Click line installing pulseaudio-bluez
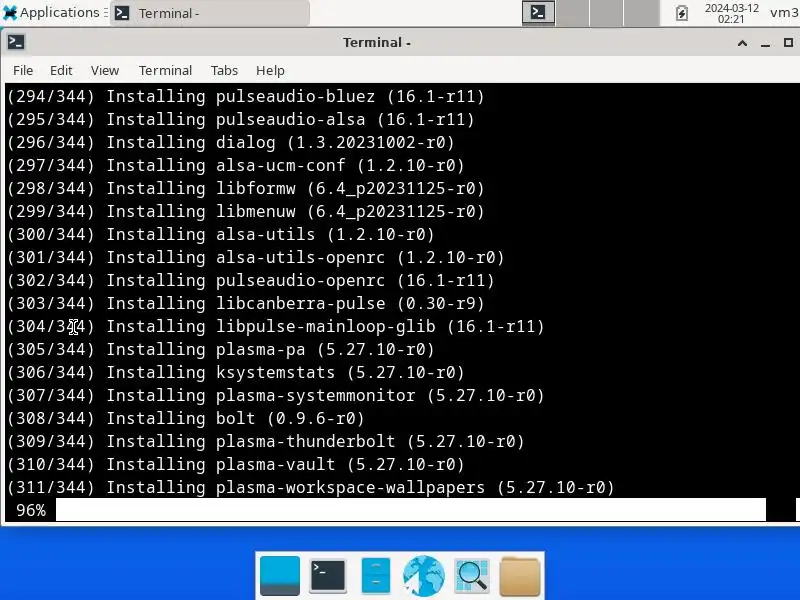Image resolution: width=800 pixels, height=600 pixels. click(x=245, y=96)
